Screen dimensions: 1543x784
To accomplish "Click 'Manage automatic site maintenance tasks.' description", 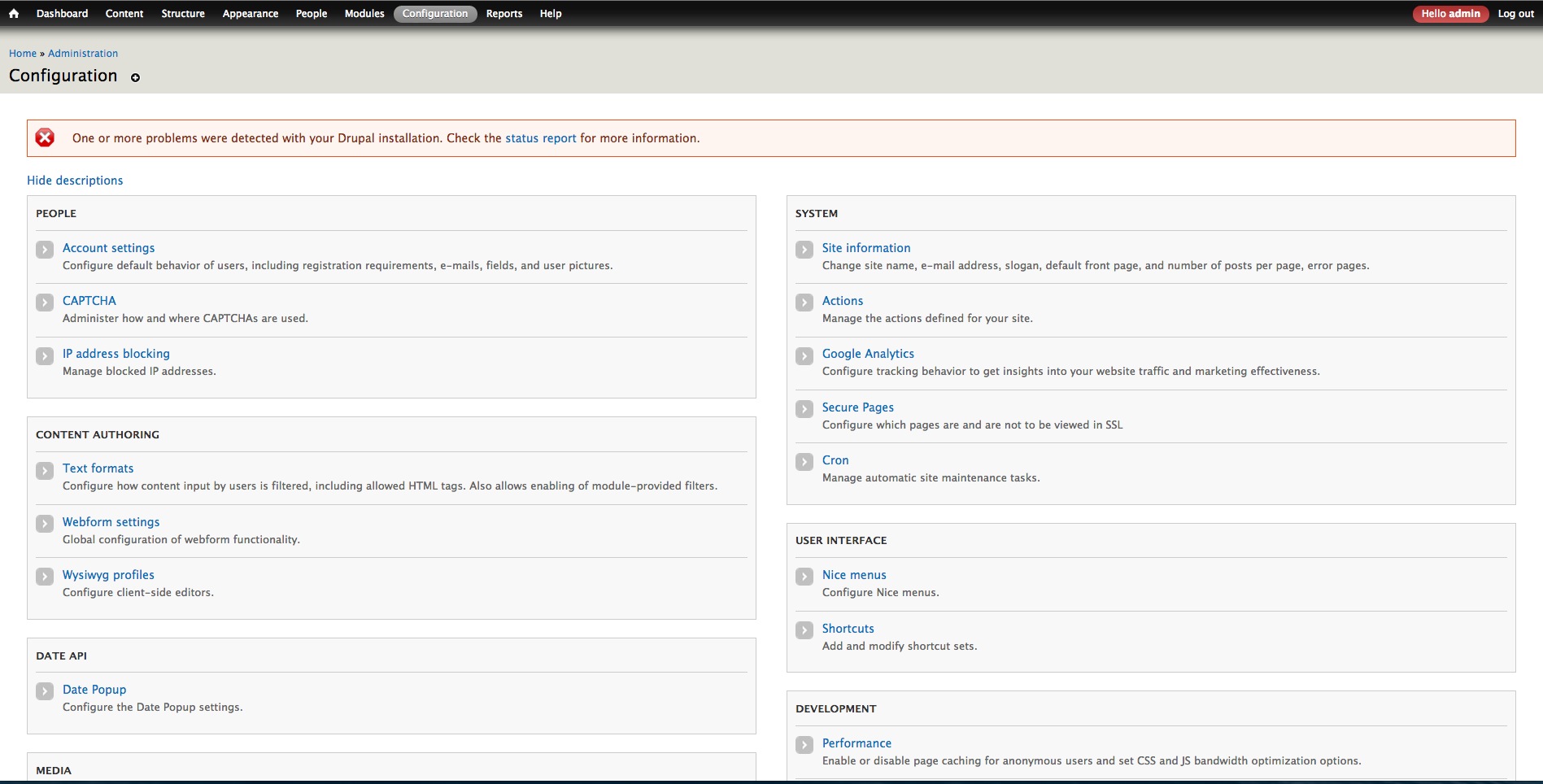I will click(x=931, y=478).
